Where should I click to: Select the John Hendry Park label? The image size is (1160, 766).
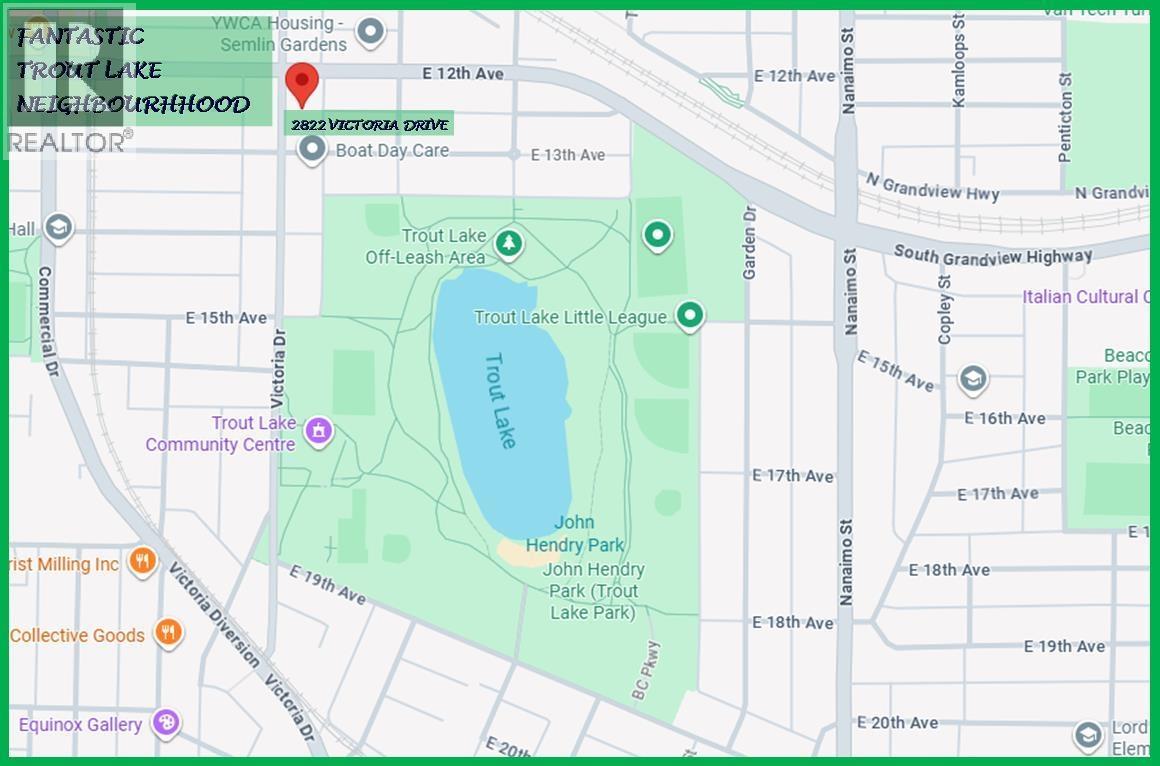pyautogui.click(x=574, y=533)
